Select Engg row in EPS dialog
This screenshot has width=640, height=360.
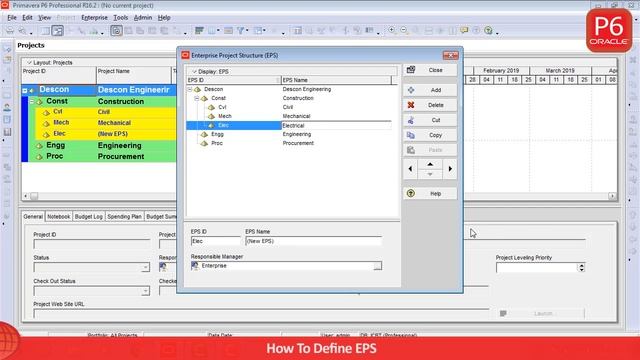pos(289,134)
